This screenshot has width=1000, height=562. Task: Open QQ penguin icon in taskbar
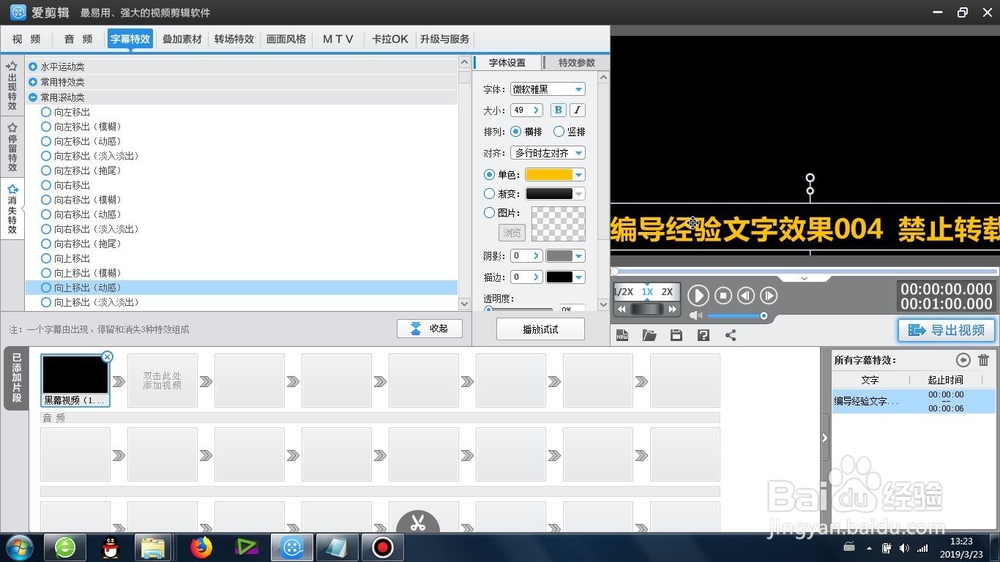111,547
